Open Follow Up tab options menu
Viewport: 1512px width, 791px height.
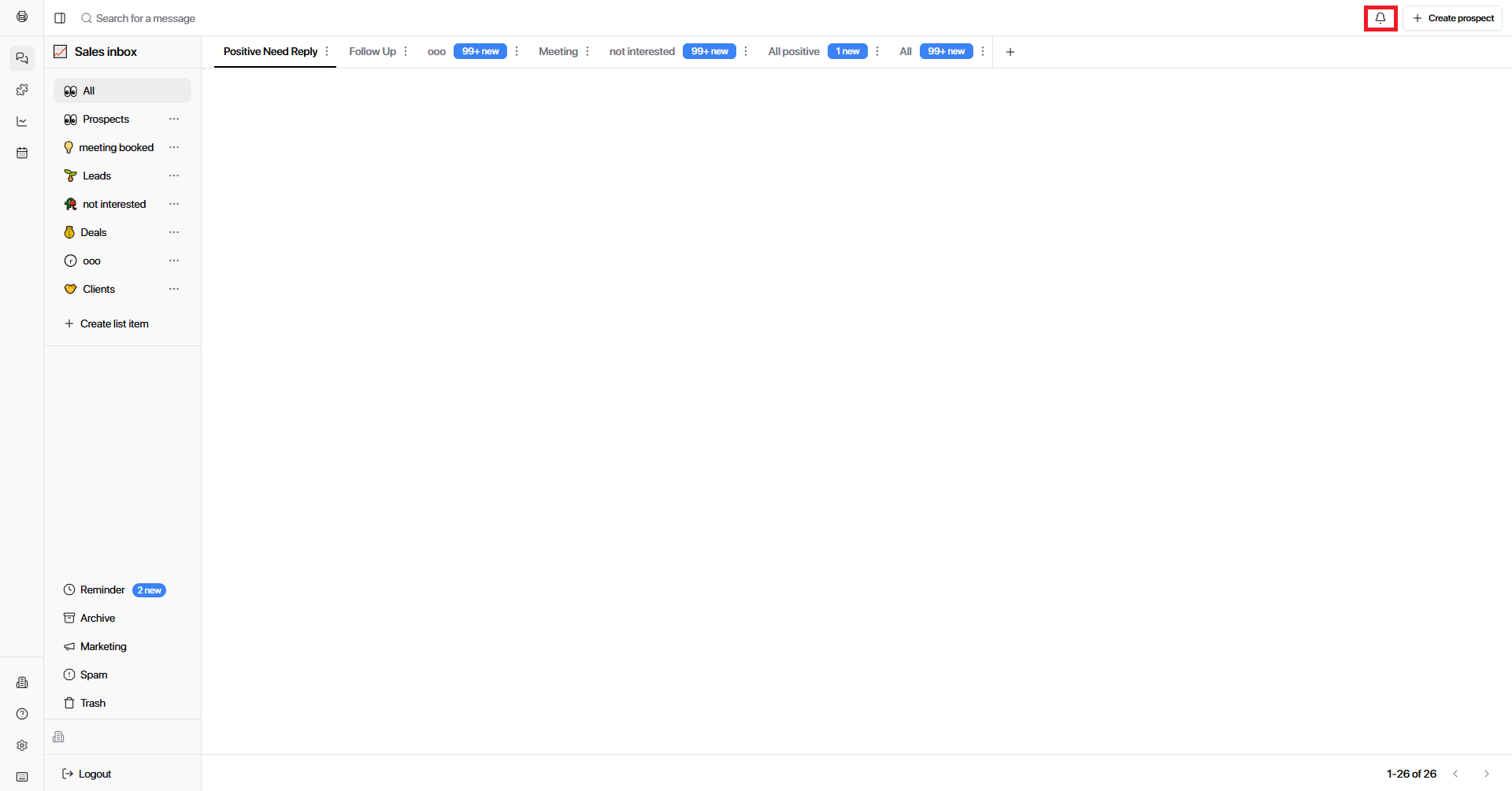406,51
